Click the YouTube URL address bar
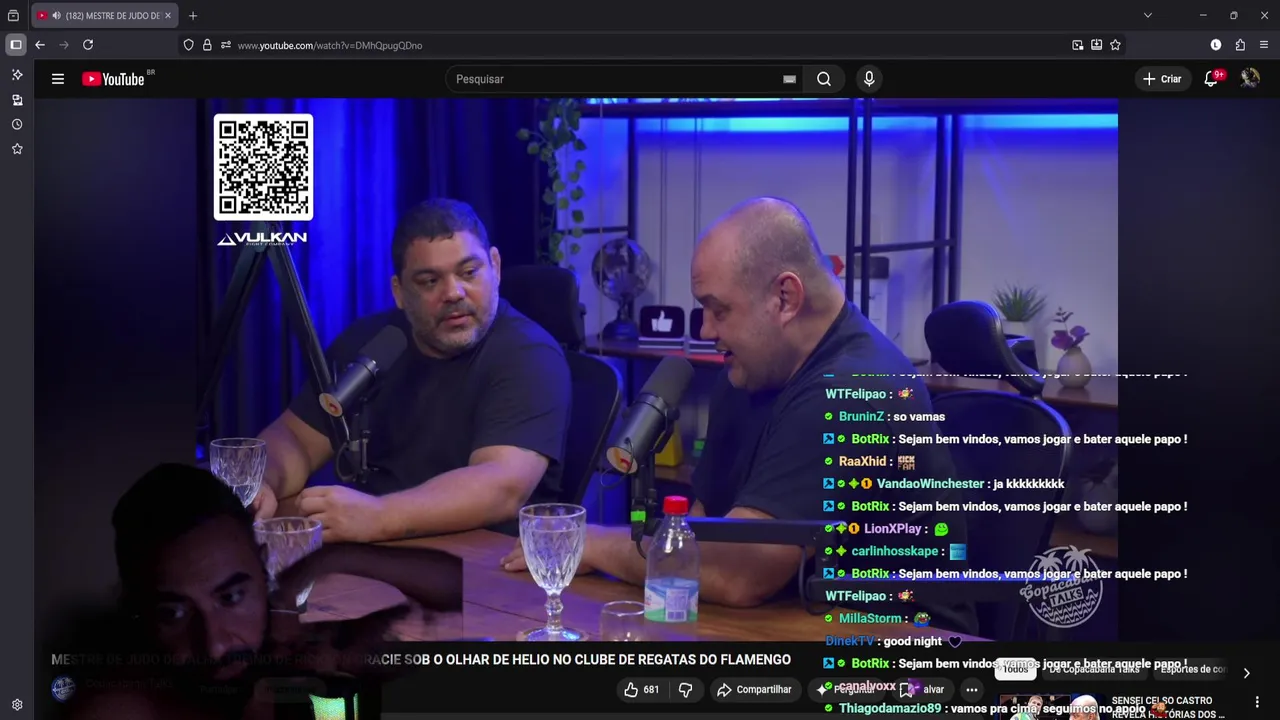This screenshot has width=1280, height=720. [x=330, y=45]
